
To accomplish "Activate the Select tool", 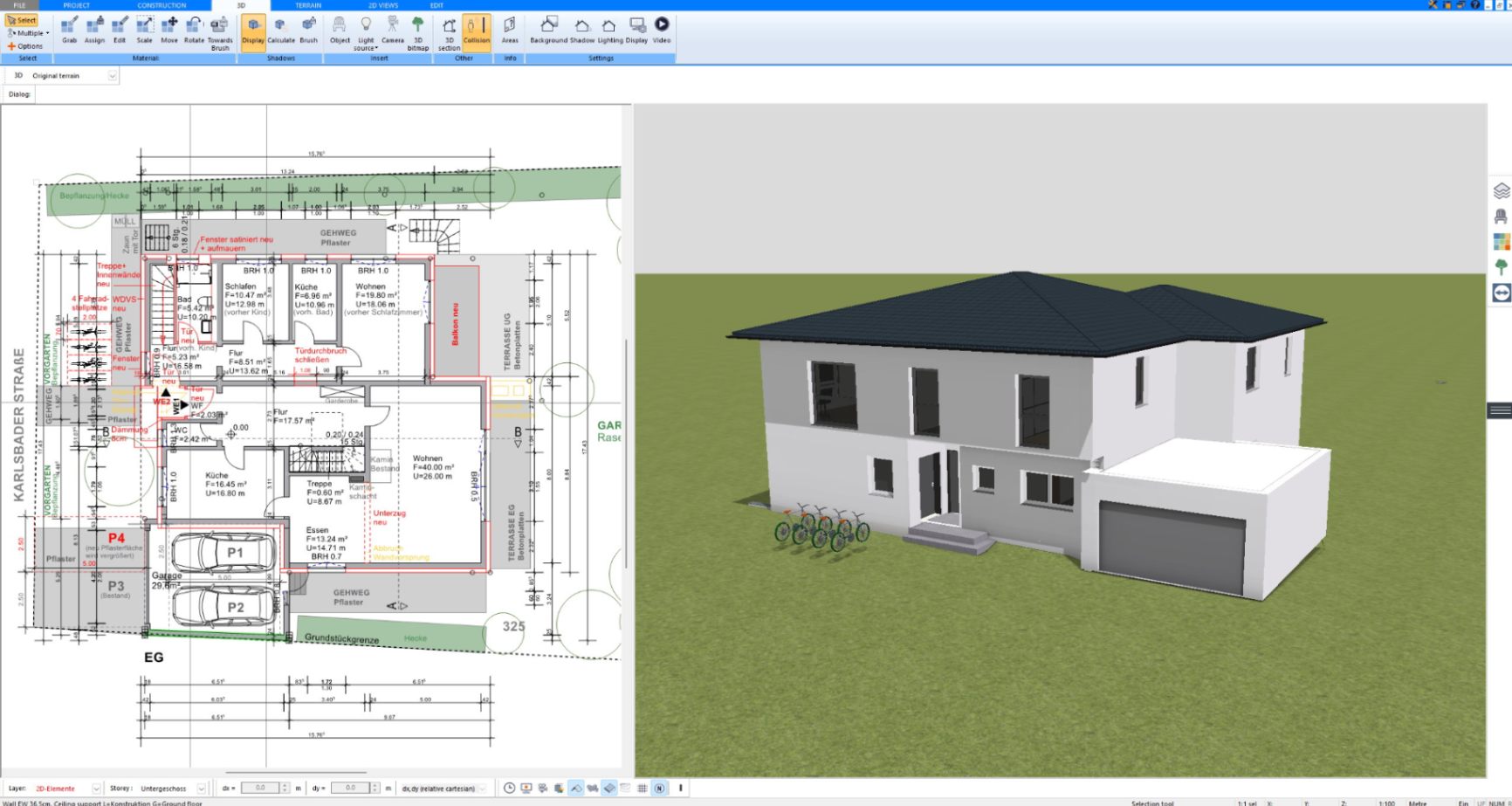I will (x=22, y=20).
